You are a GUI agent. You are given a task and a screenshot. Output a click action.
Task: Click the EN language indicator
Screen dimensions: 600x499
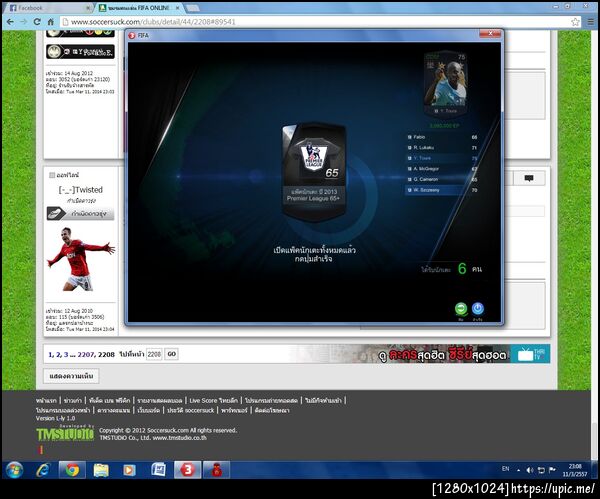tap(505, 469)
